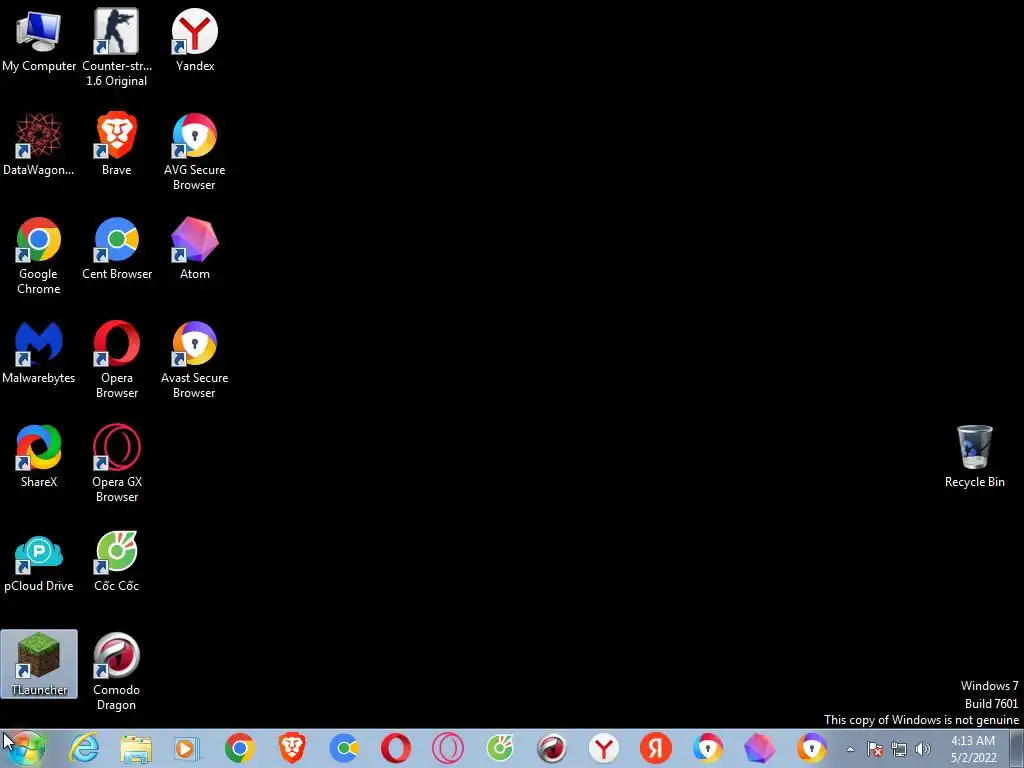Select the AVG Secure Browser desktop shortcut
The width and height of the screenshot is (1024, 768).
195,152
